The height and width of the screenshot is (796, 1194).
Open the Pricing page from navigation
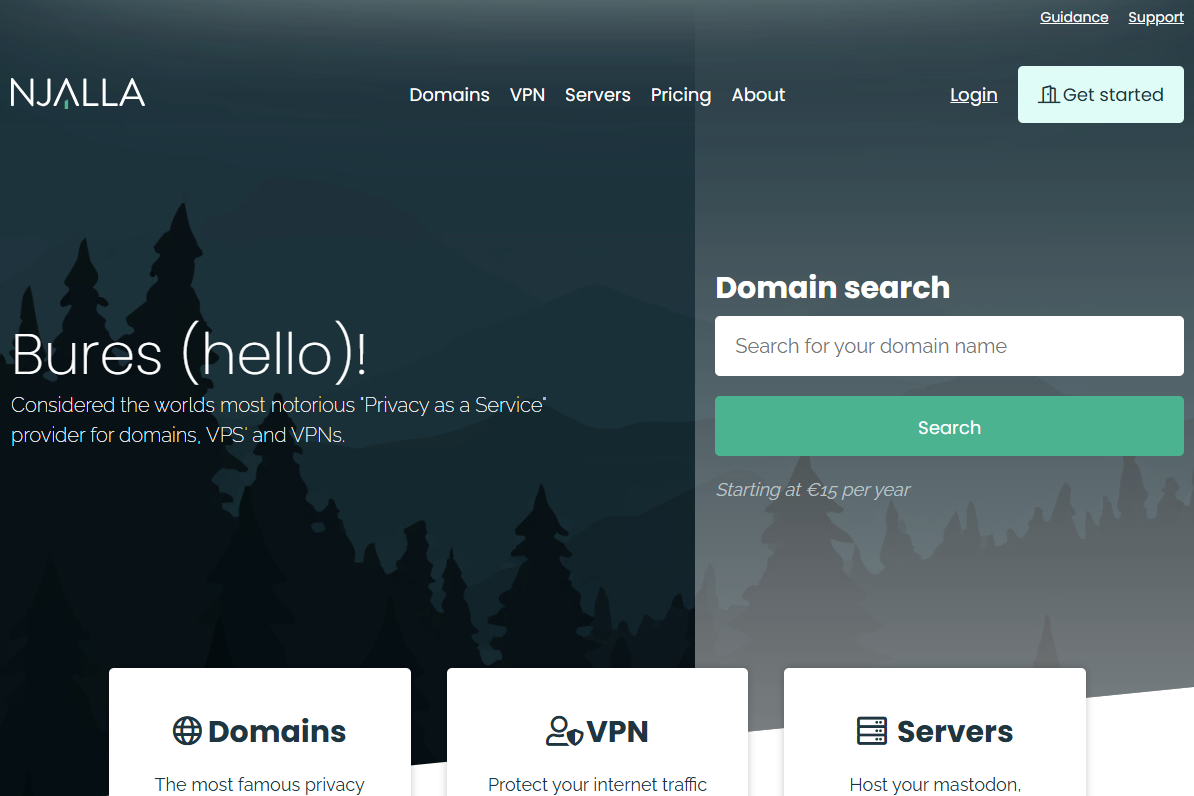681,95
